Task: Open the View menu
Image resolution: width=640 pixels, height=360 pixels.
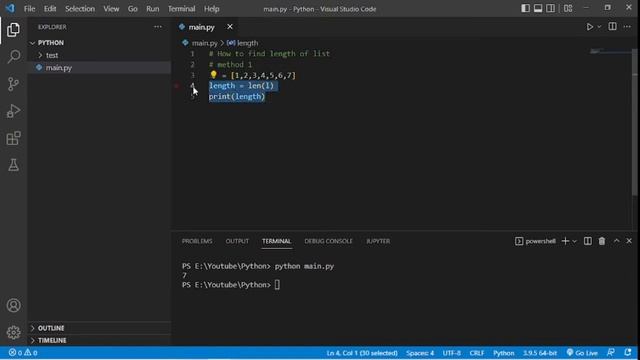Action: pyautogui.click(x=111, y=9)
